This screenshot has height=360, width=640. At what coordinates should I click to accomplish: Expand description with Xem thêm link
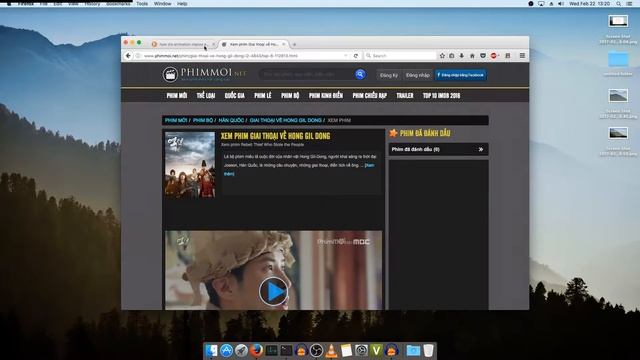[369, 165]
